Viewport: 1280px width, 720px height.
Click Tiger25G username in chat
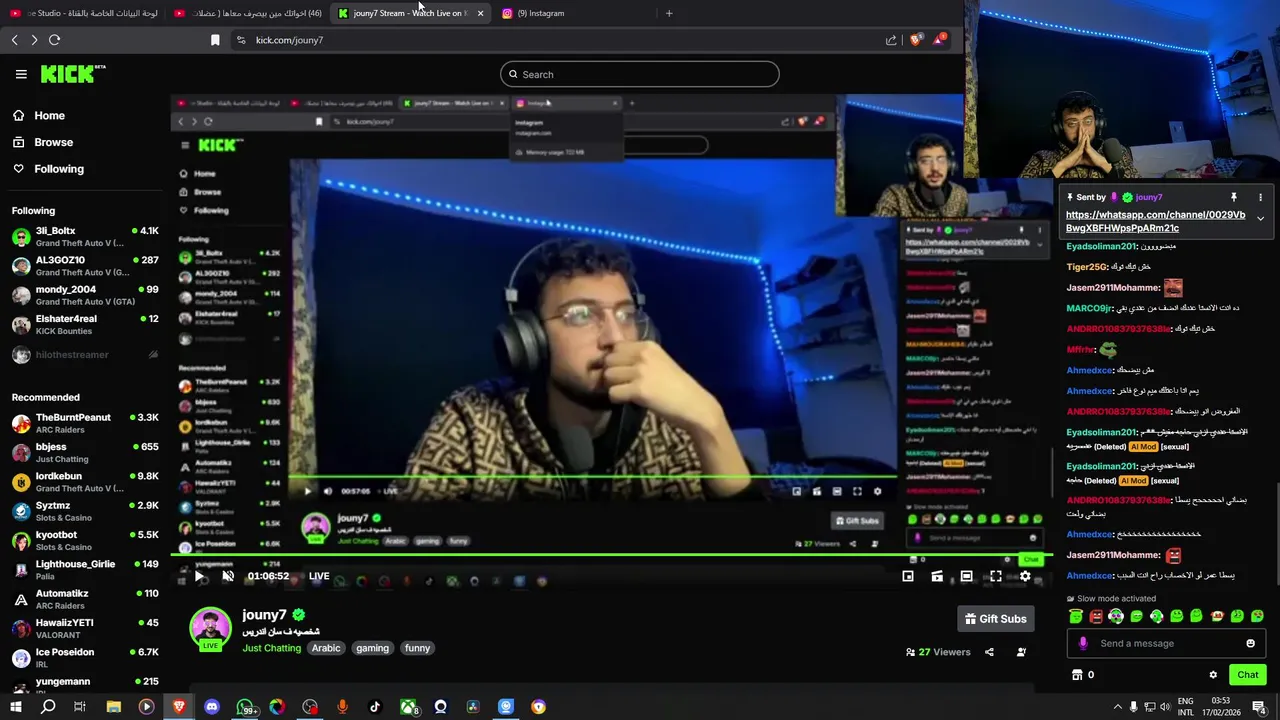pos(1087,267)
